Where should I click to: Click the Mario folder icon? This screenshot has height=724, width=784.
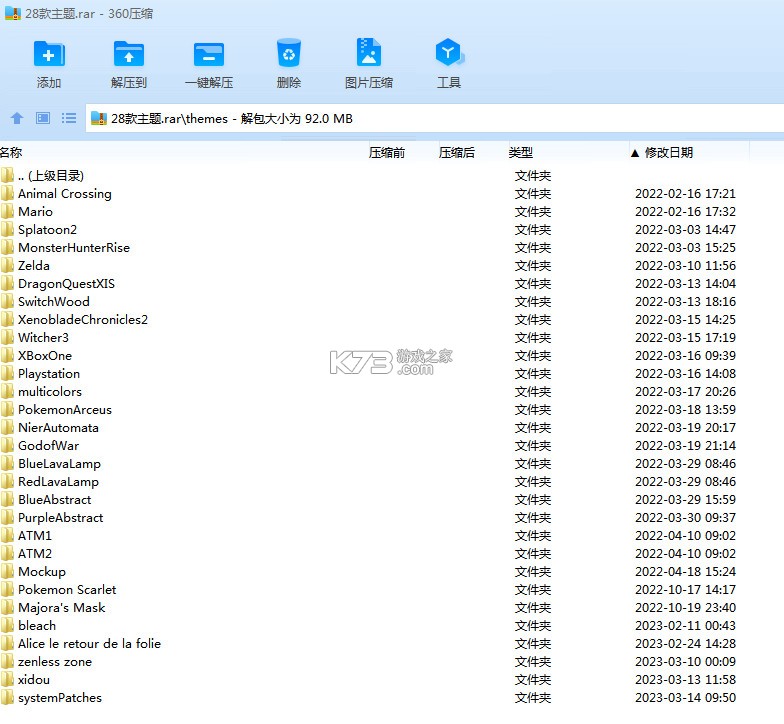click(8, 212)
